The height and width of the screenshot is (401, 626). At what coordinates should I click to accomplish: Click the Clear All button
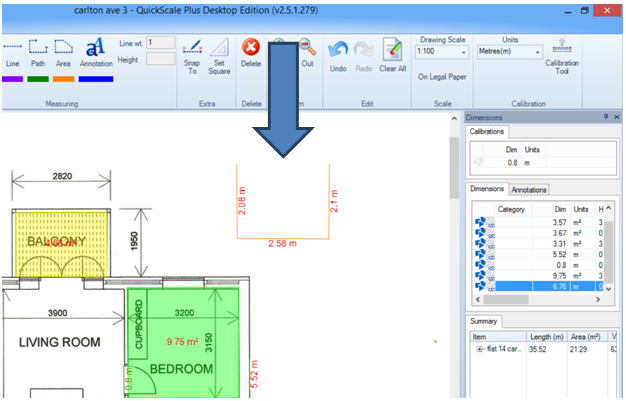point(393,54)
